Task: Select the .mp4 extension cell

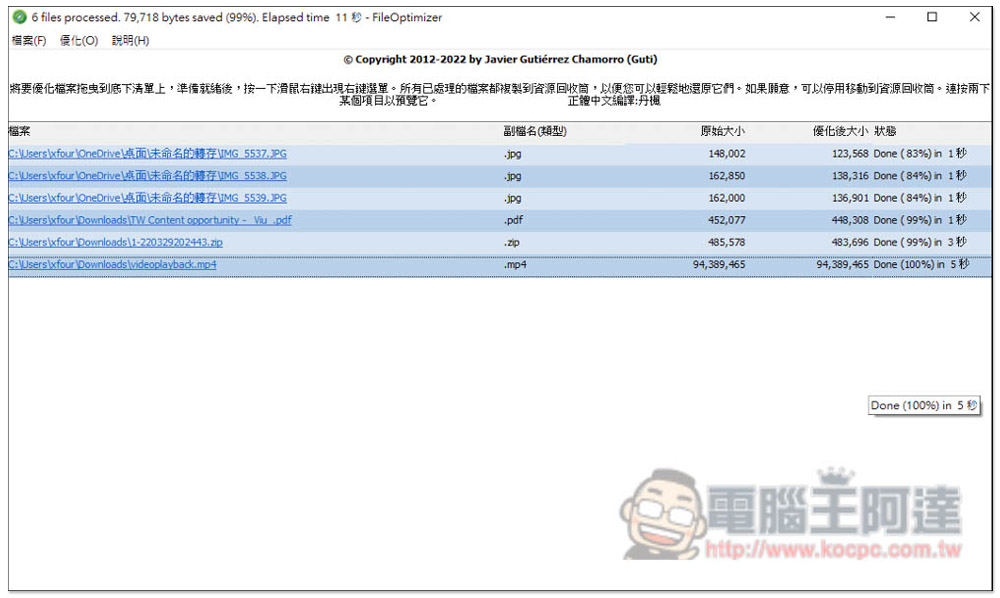Action: point(515,265)
